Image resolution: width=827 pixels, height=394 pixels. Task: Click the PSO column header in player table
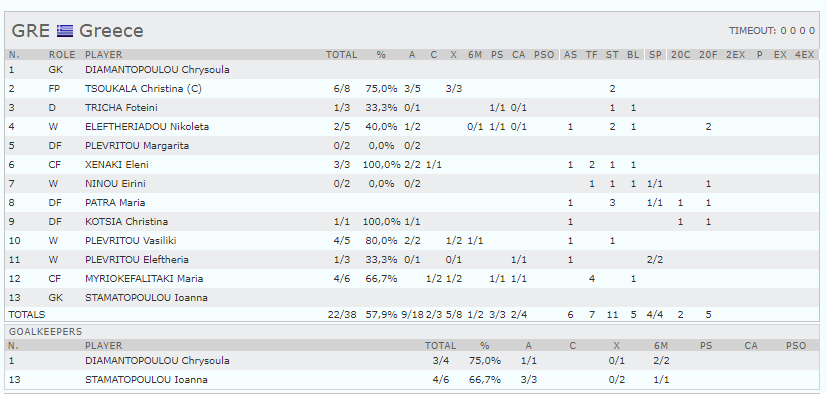click(544, 55)
